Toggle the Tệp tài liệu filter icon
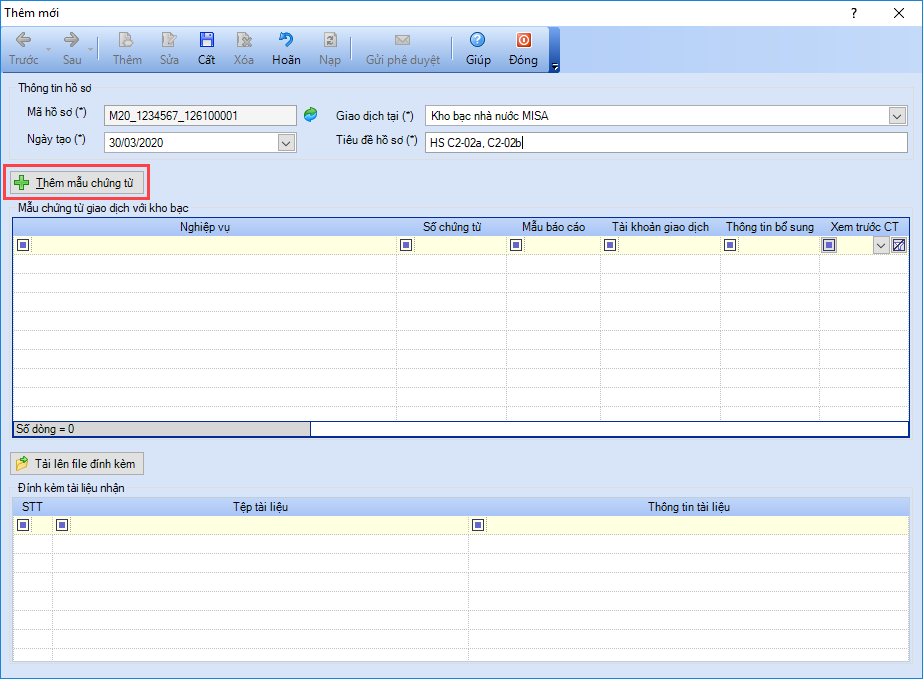 click(62, 525)
